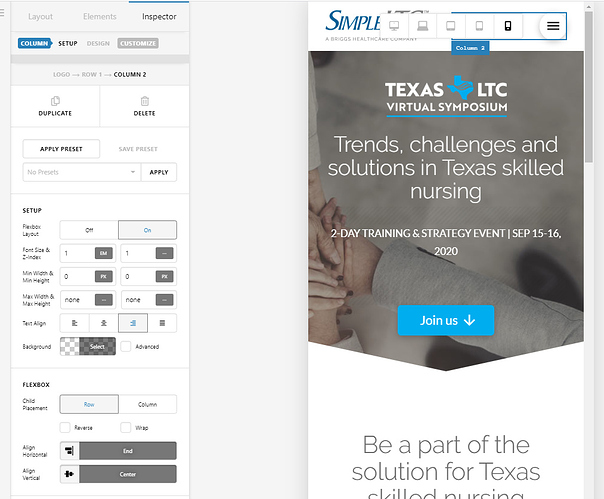Viewport: 604px width, 499px height.
Task: Open the Z-Index unit selector
Action: pos(164,253)
